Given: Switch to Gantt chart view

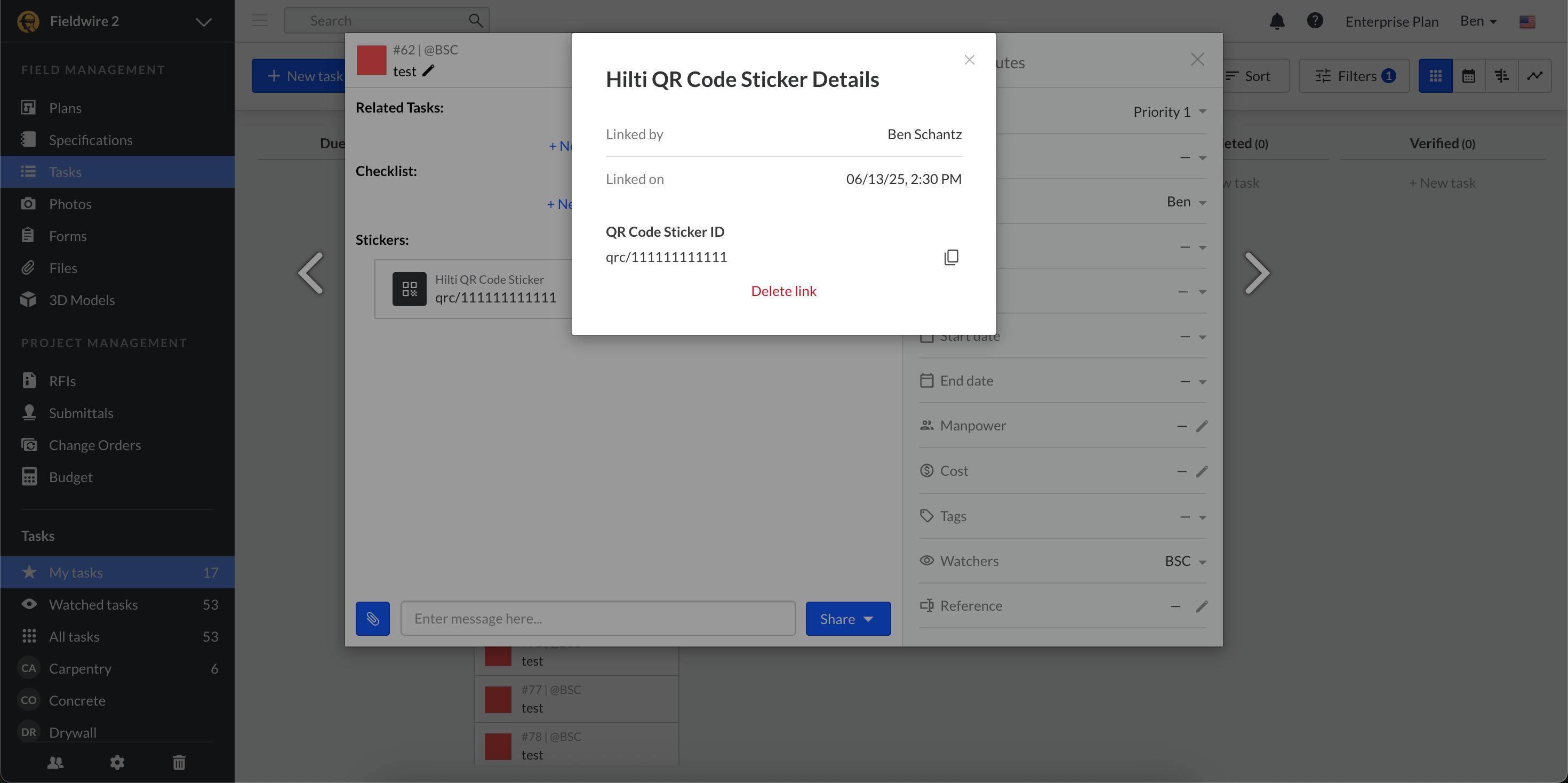Looking at the screenshot, I should 1501,76.
